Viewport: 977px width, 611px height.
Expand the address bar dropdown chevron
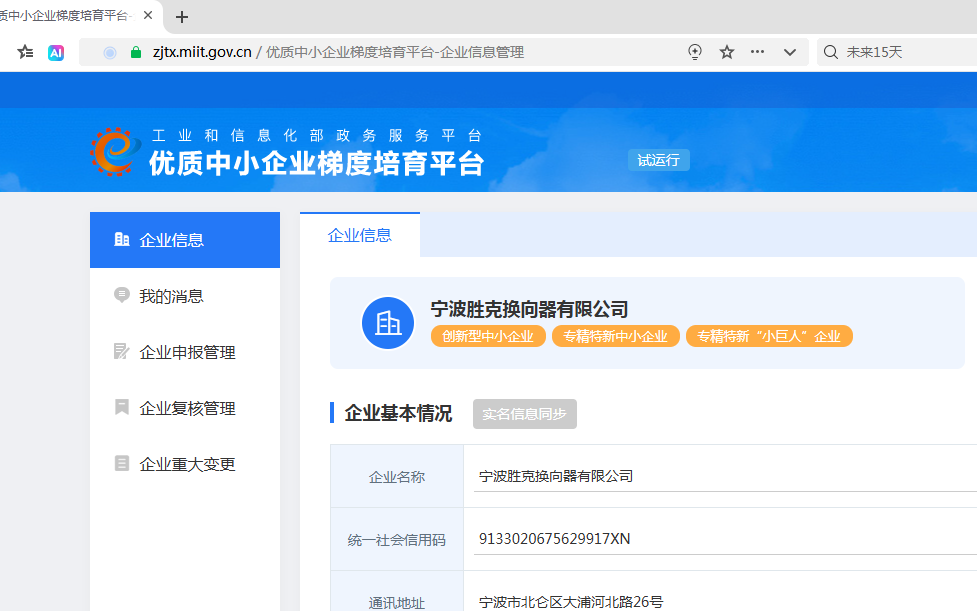[x=790, y=52]
